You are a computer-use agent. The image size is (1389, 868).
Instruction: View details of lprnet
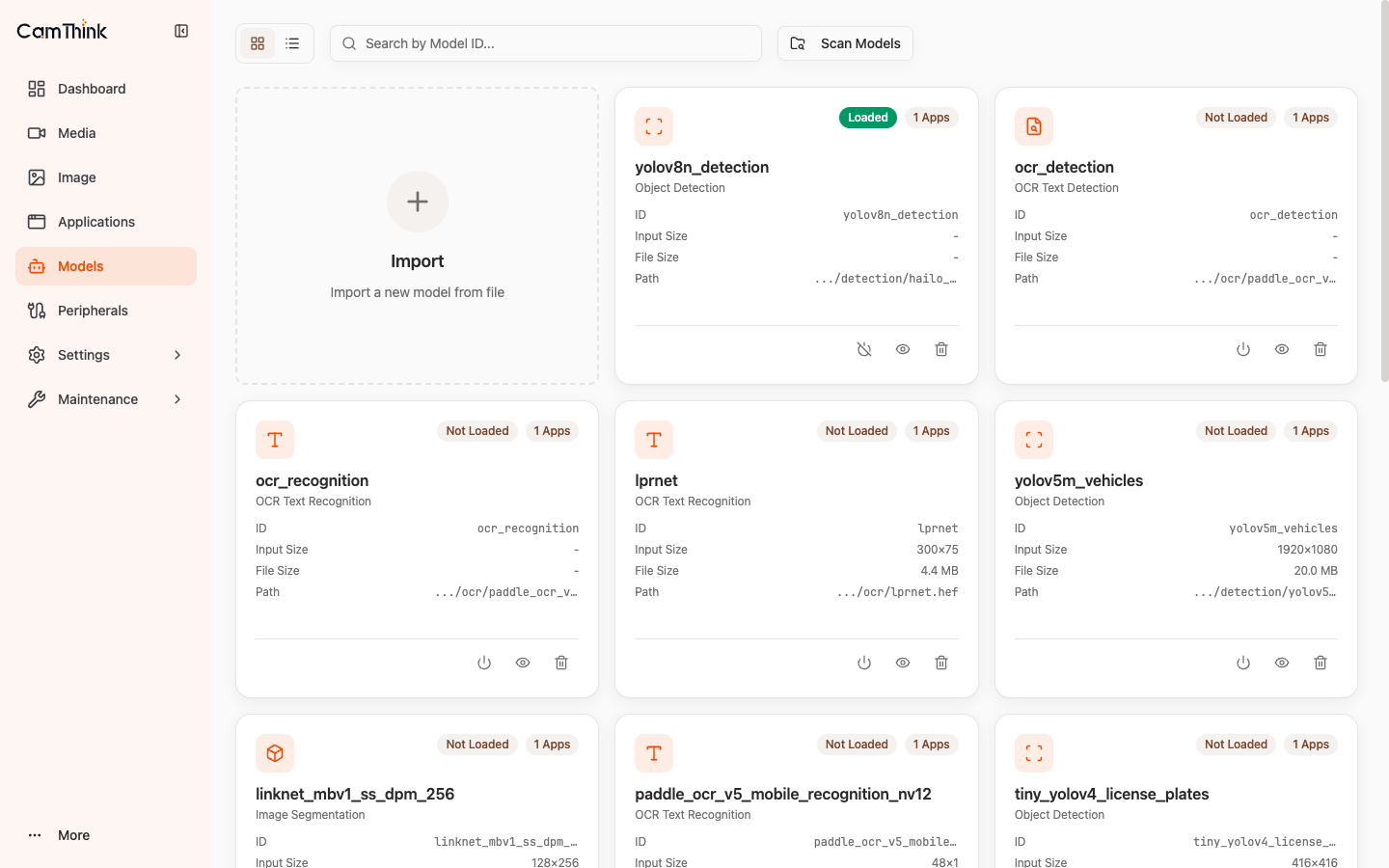(x=903, y=663)
